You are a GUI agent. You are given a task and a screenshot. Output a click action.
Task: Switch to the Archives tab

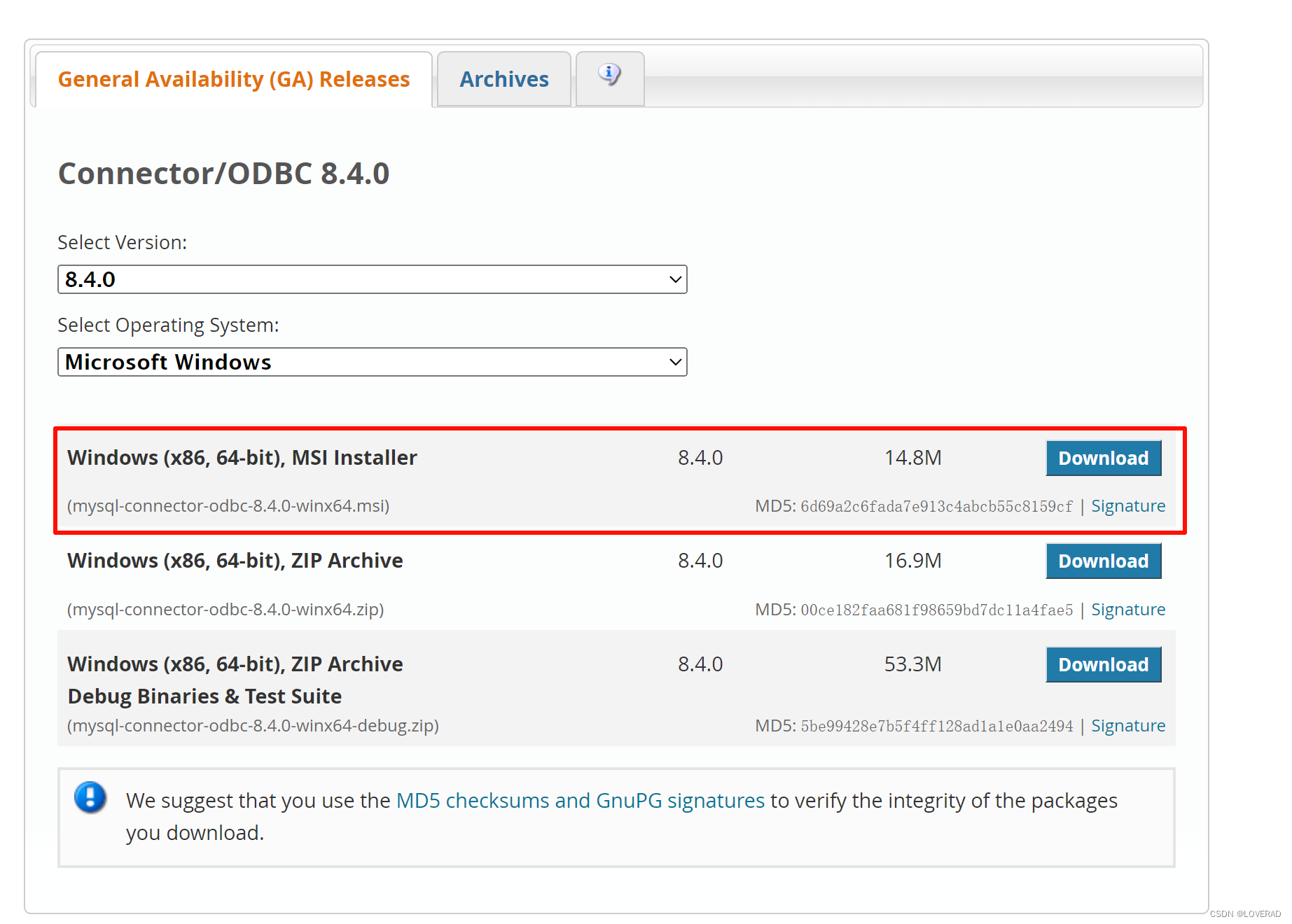(x=503, y=78)
